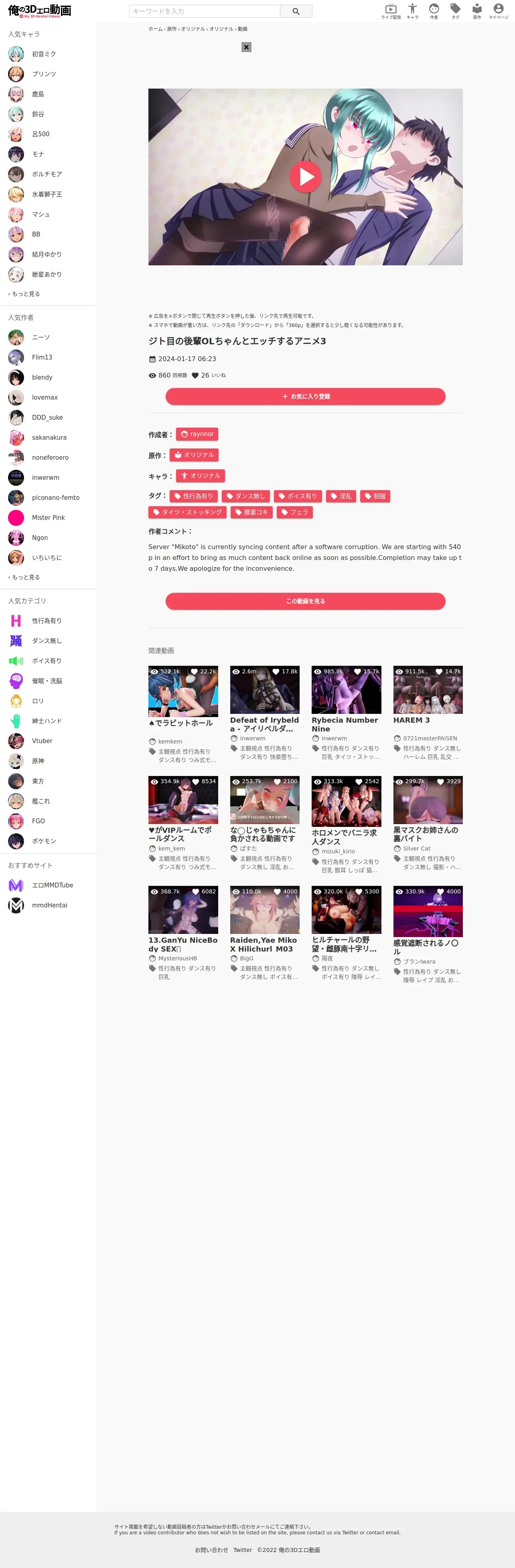Click the モナ avatar icon

[16, 154]
